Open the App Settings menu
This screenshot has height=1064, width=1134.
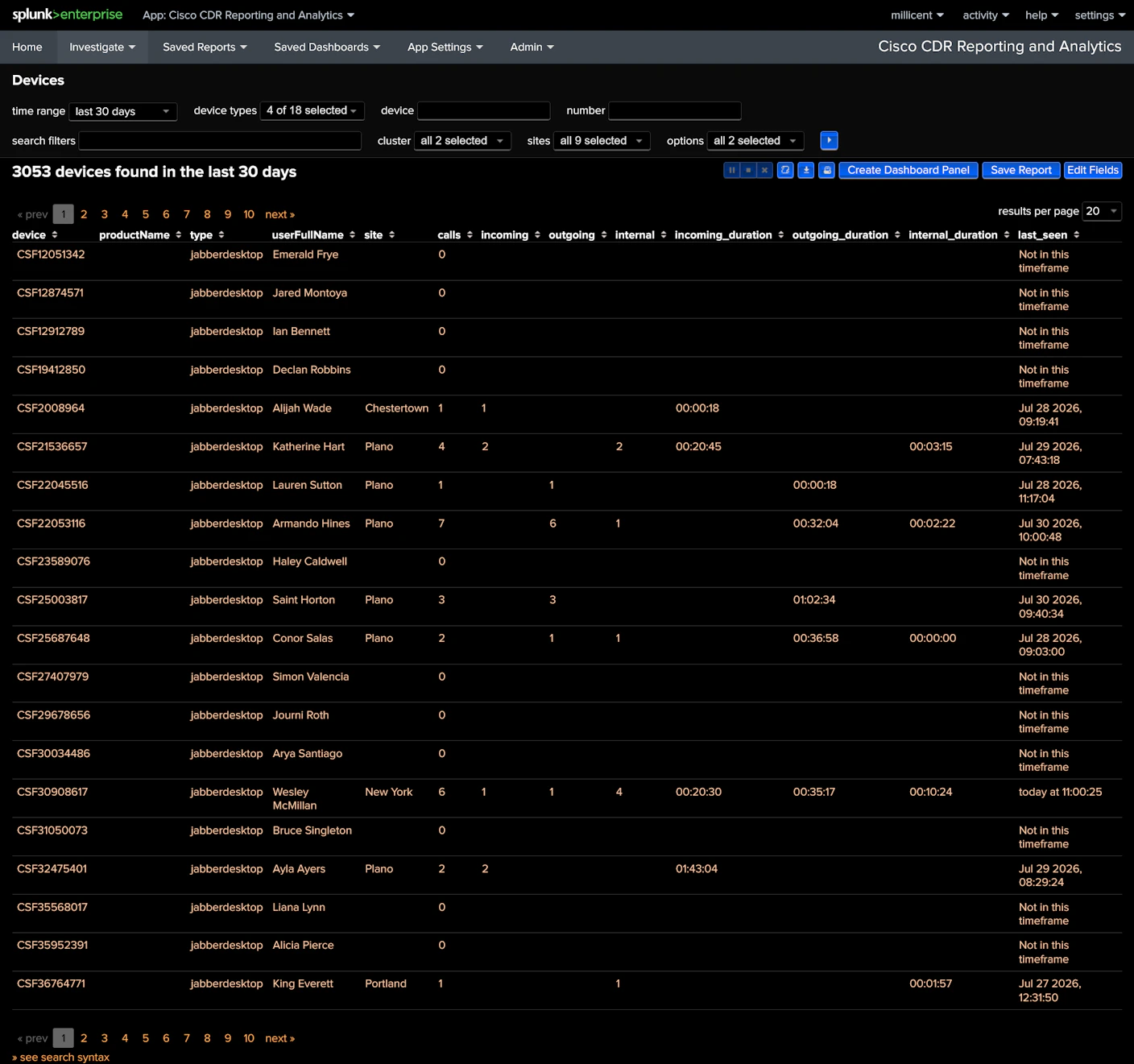(445, 47)
